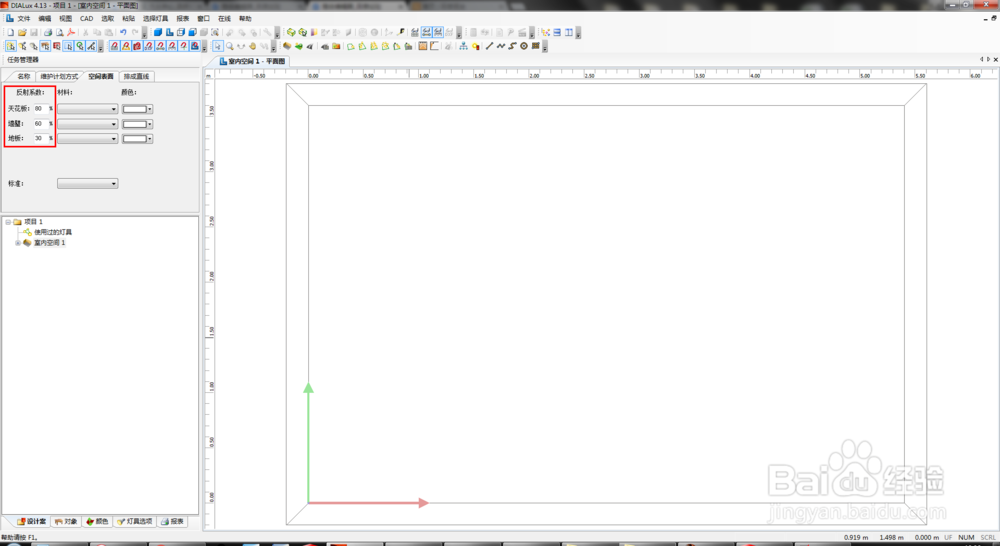
Task: Click the orange square surface icon
Action: tap(422, 46)
